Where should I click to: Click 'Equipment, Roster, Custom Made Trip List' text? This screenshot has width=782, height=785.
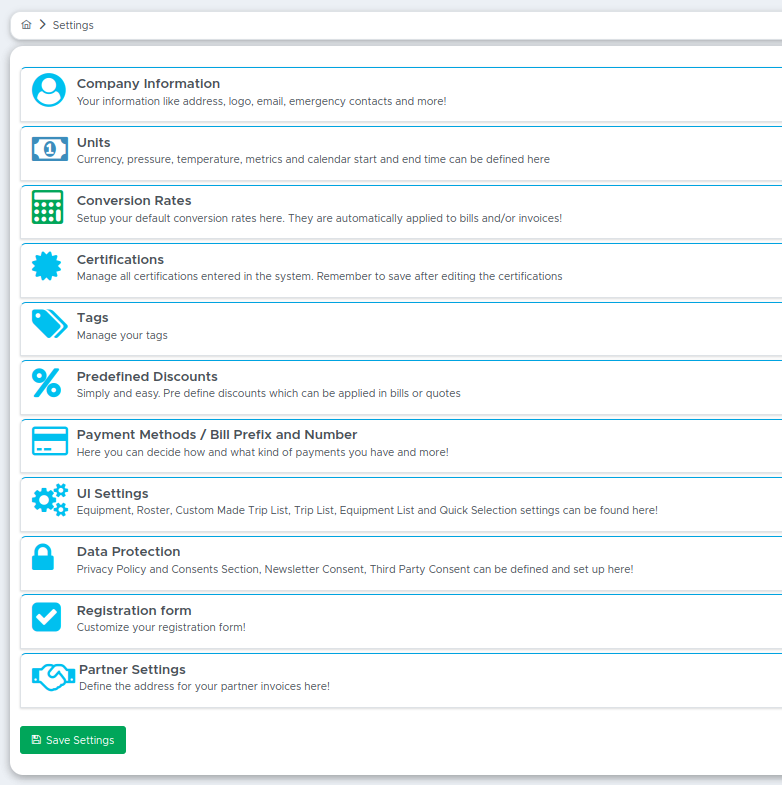tap(367, 511)
